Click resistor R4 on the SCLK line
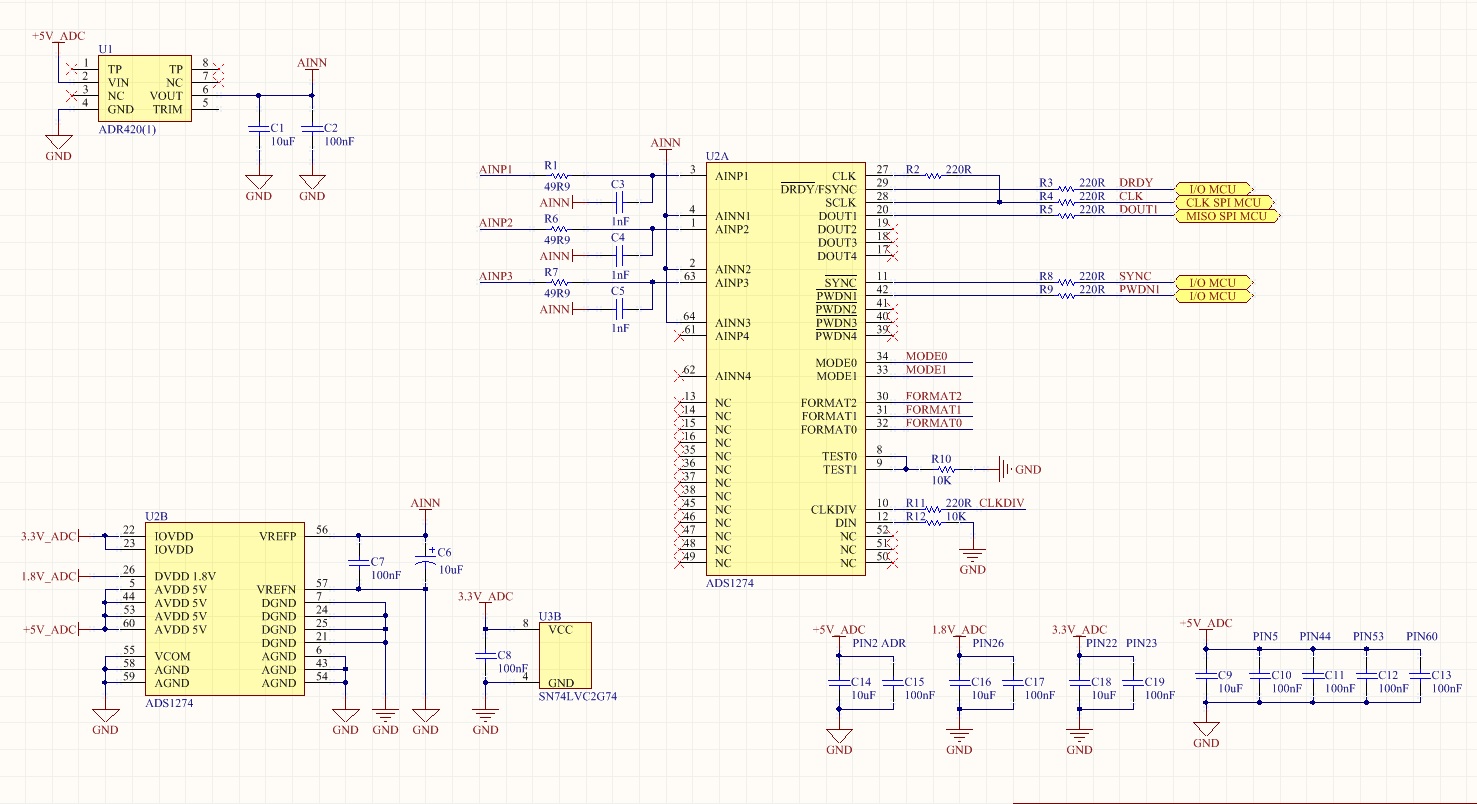1477x804 pixels. click(x=1066, y=203)
